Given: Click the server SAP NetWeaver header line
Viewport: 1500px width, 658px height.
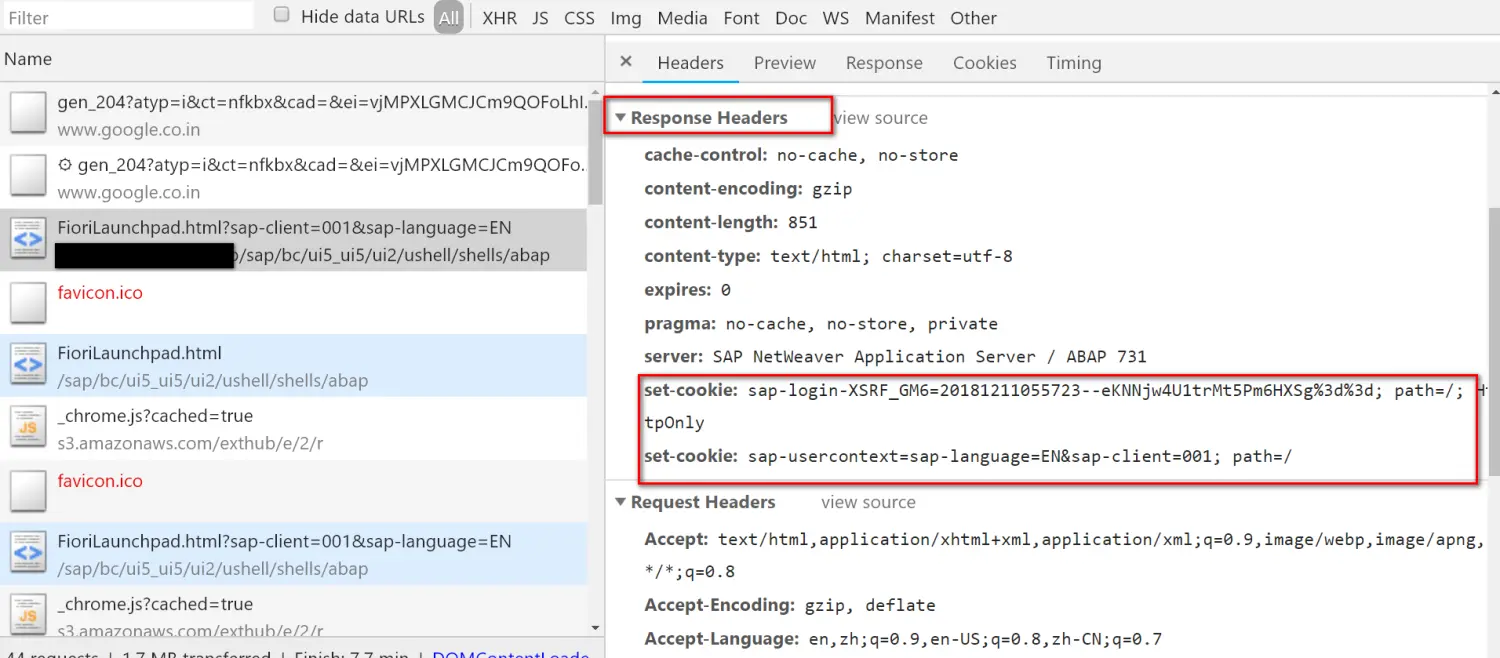Looking at the screenshot, I should pos(895,356).
